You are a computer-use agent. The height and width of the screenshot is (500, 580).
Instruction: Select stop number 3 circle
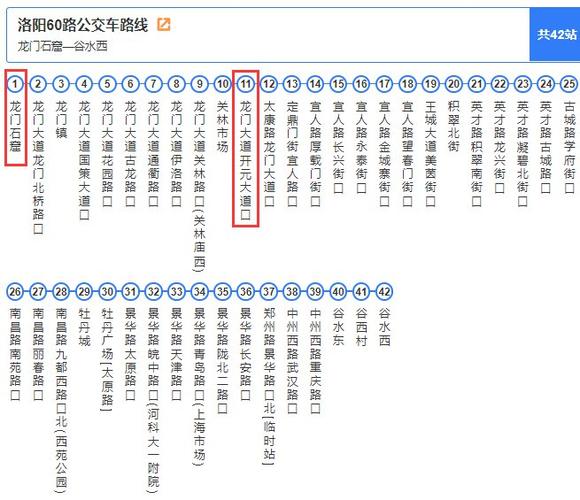61,84
